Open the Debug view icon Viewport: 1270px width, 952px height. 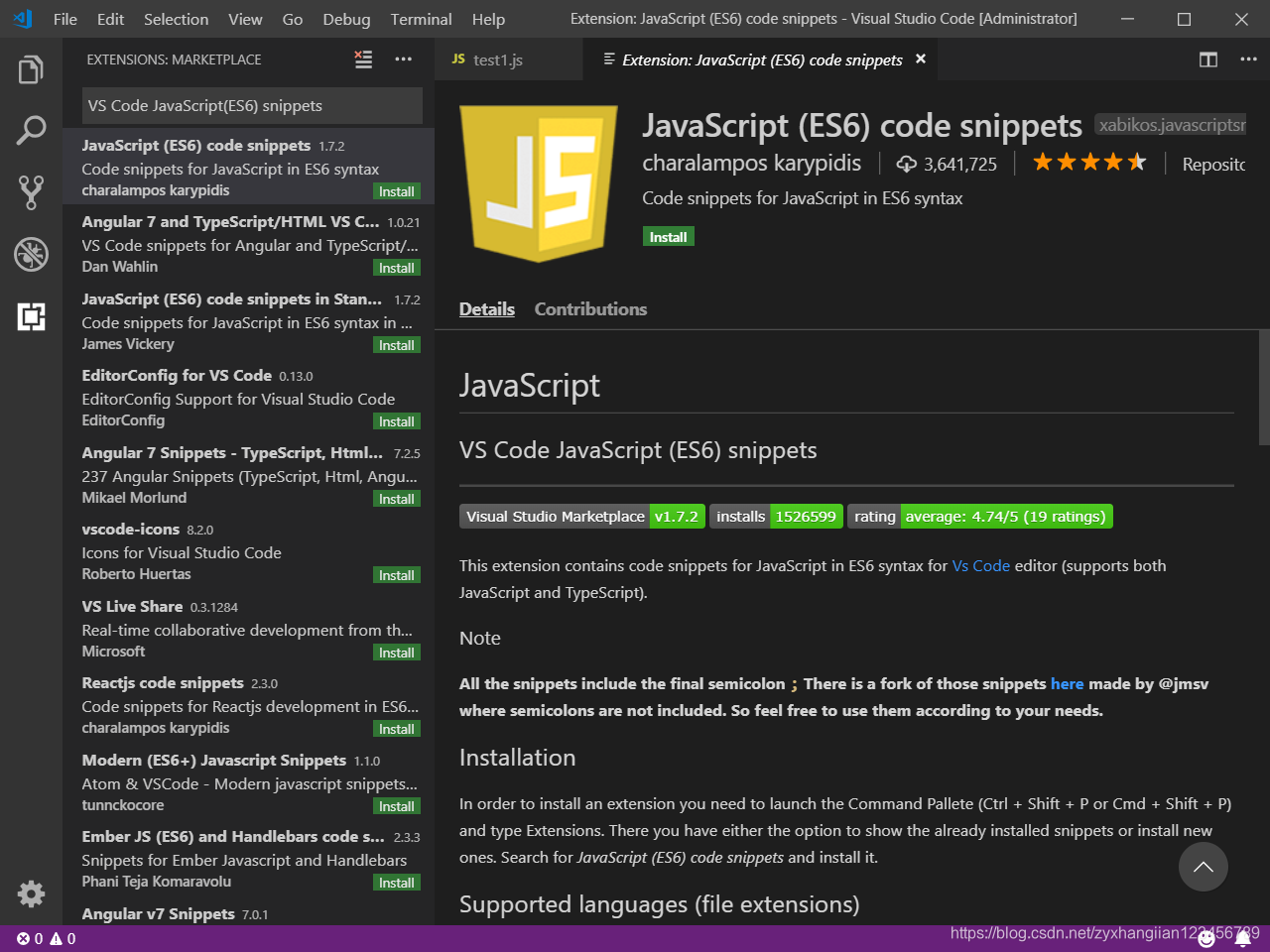tap(31, 254)
